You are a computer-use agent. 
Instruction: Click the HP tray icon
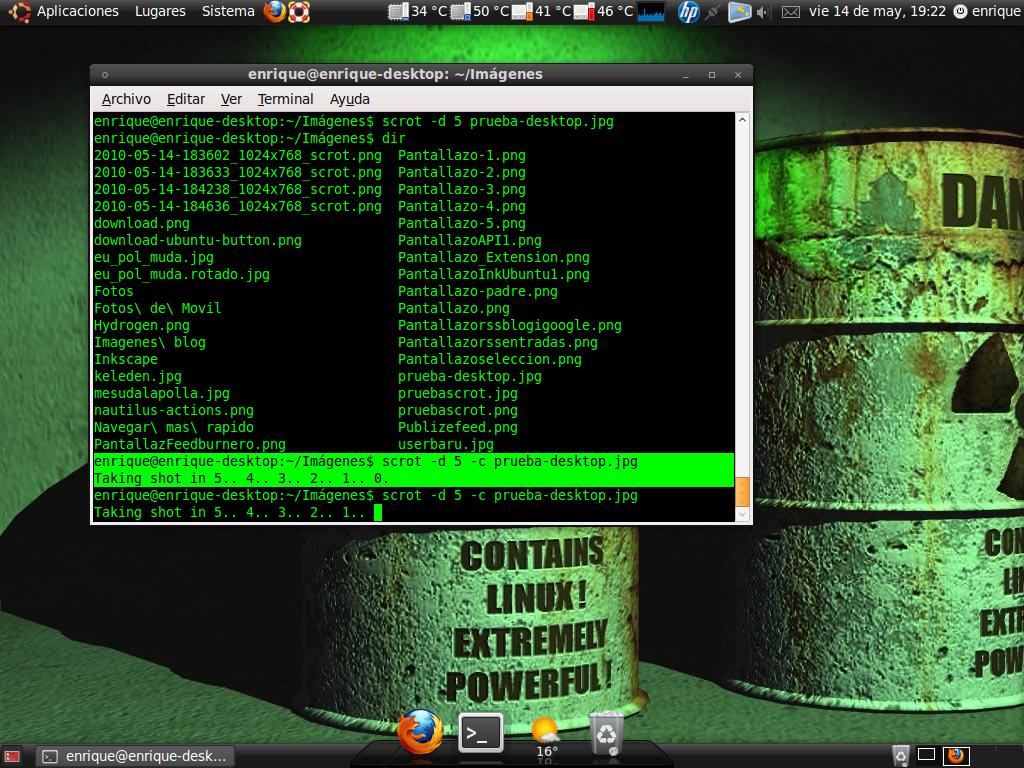pyautogui.click(x=688, y=11)
